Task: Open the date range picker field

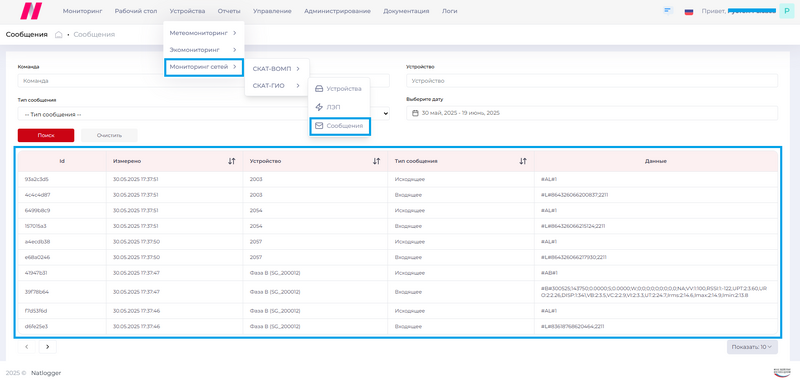Action: tap(592, 113)
